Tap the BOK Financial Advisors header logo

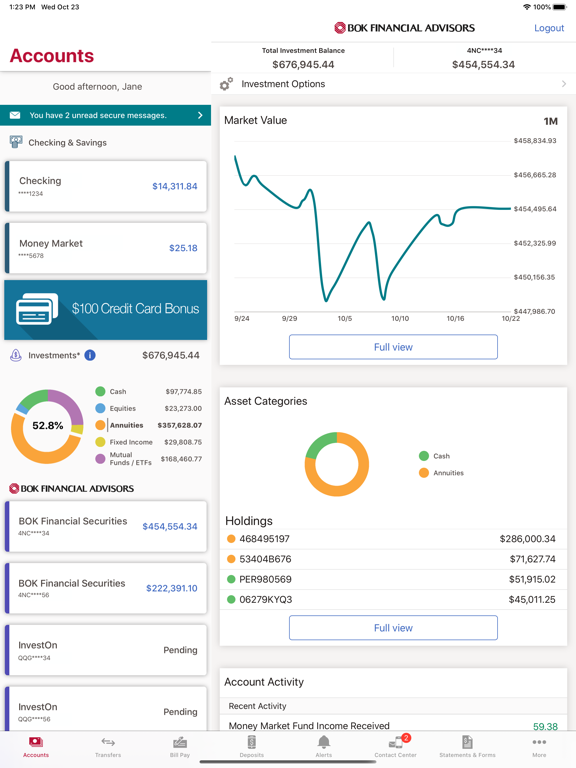click(404, 28)
